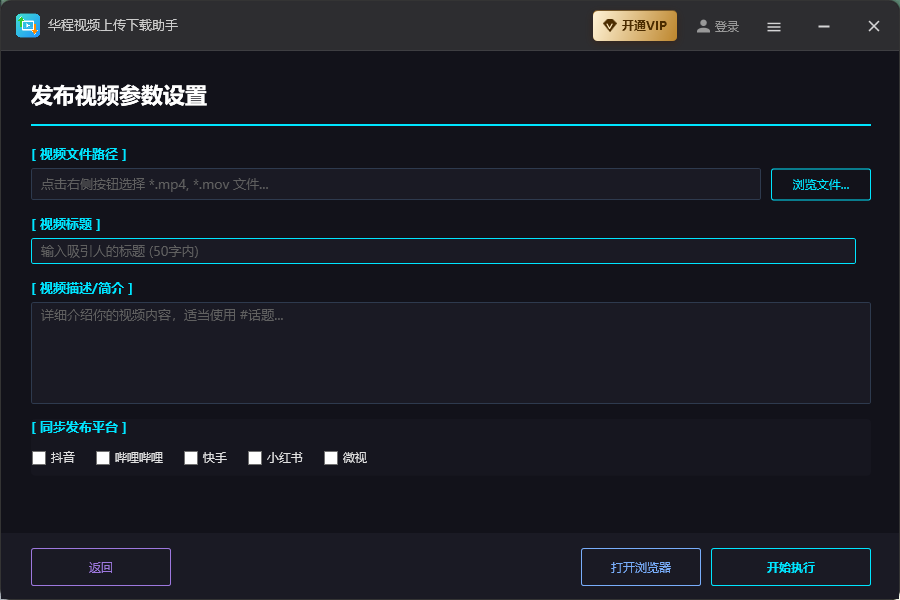Click the 登录 user avatar icon
Viewport: 900px width, 600px height.
coord(704,26)
